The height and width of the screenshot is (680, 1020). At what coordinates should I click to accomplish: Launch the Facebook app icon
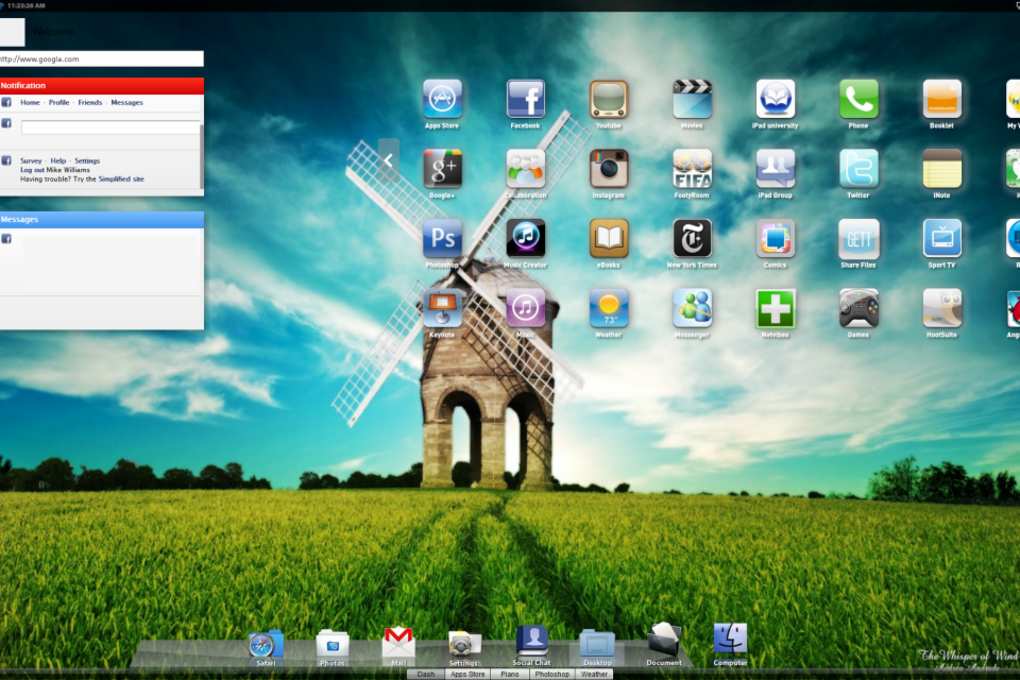pyautogui.click(x=526, y=99)
